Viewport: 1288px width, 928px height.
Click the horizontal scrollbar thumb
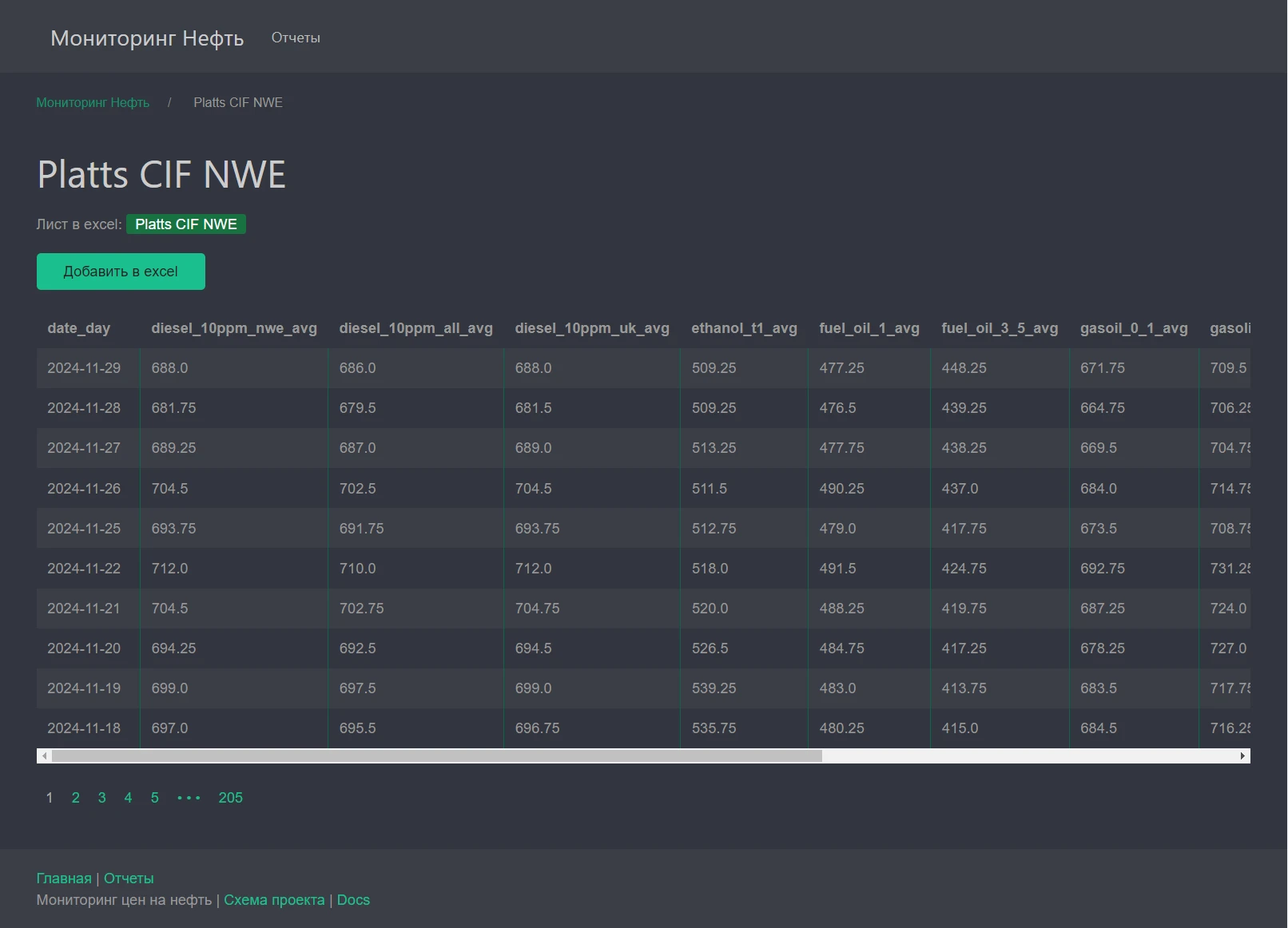click(436, 755)
